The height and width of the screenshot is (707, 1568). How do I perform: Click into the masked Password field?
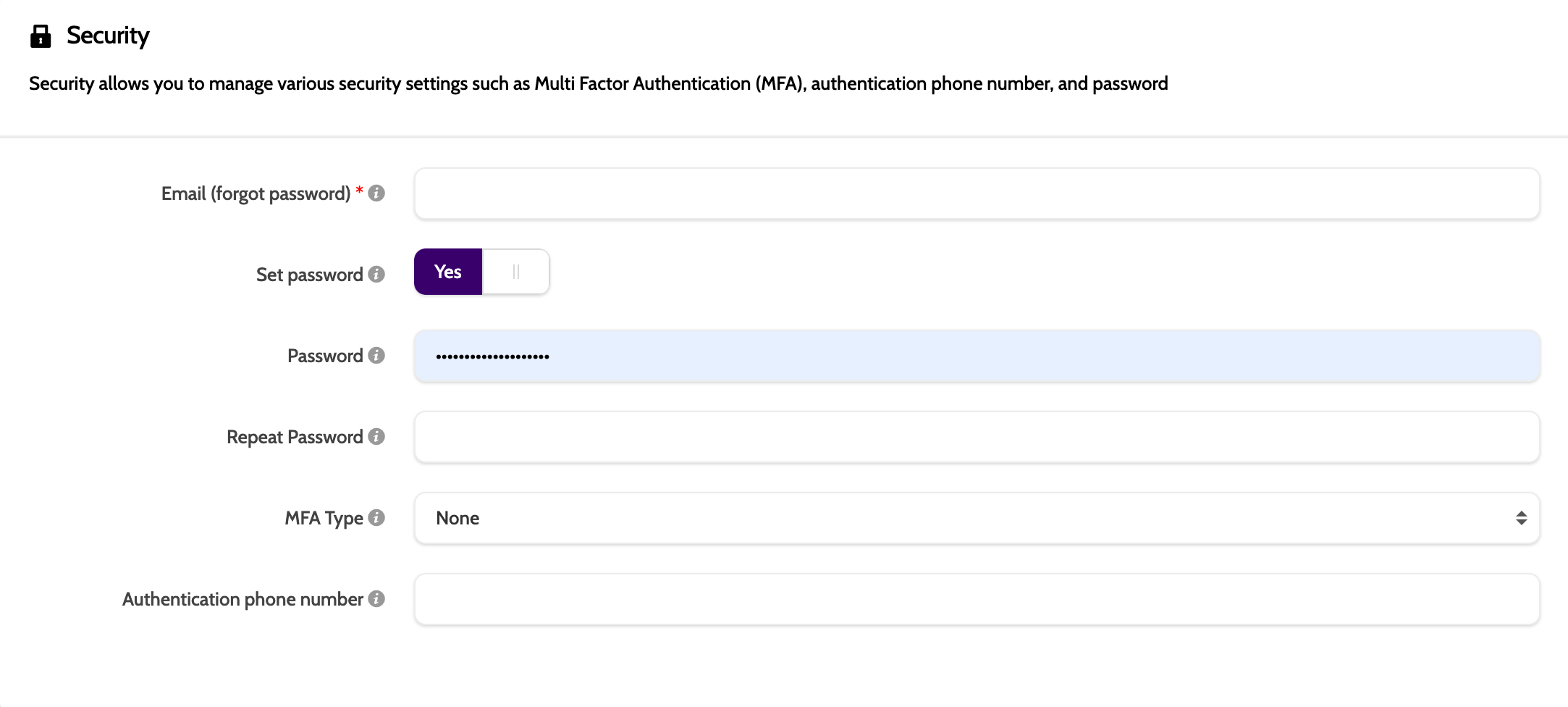[976, 356]
